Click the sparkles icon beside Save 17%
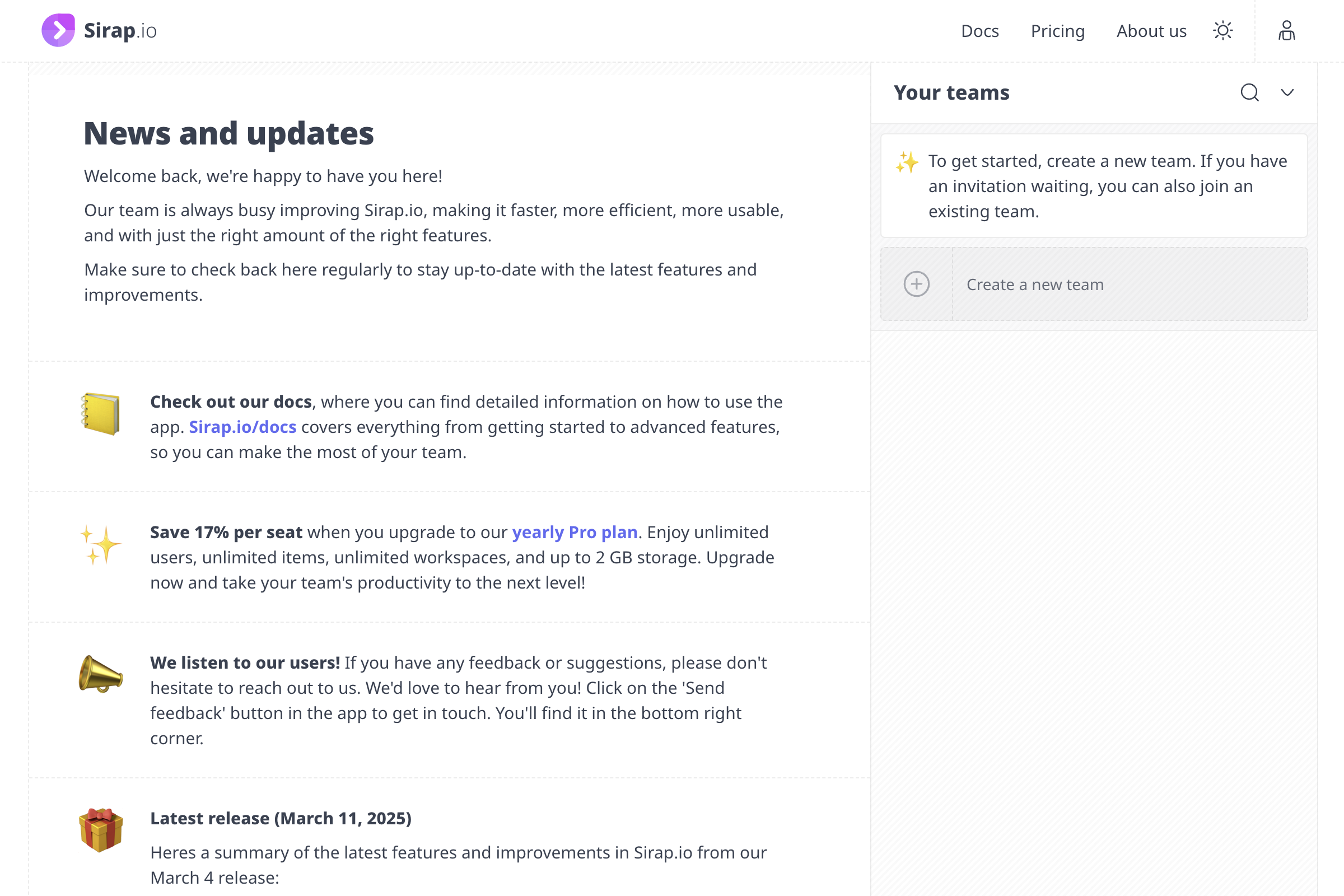Viewport: 1344px width, 896px height. pyautogui.click(x=101, y=544)
